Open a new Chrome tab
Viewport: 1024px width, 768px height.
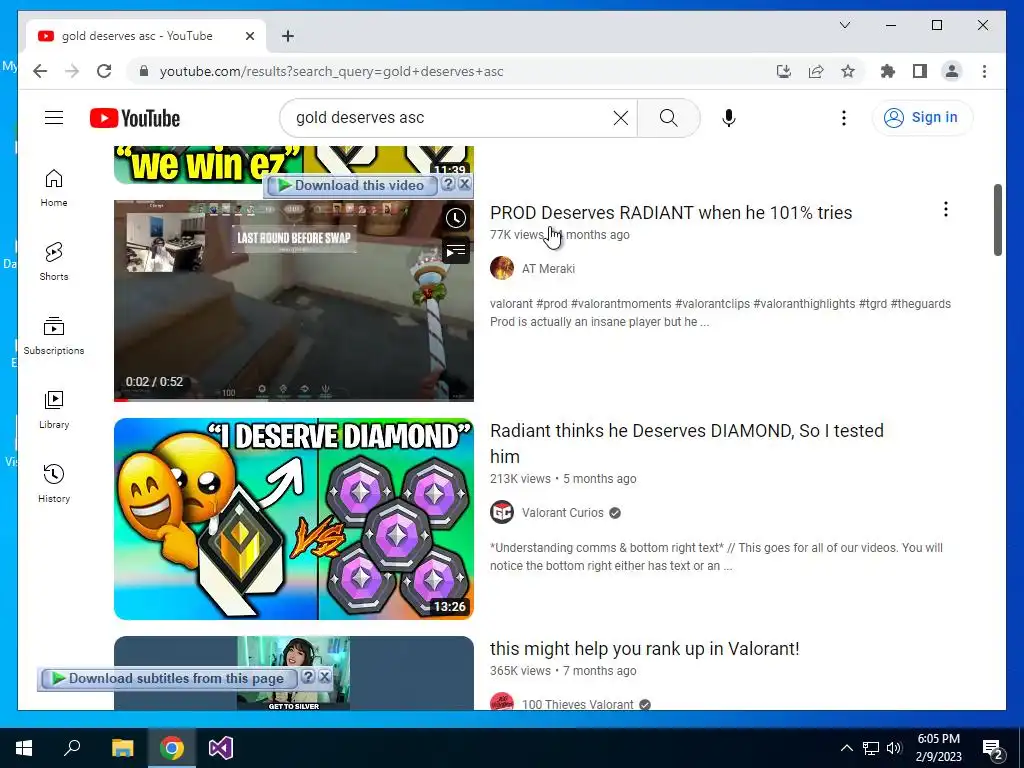[x=288, y=36]
